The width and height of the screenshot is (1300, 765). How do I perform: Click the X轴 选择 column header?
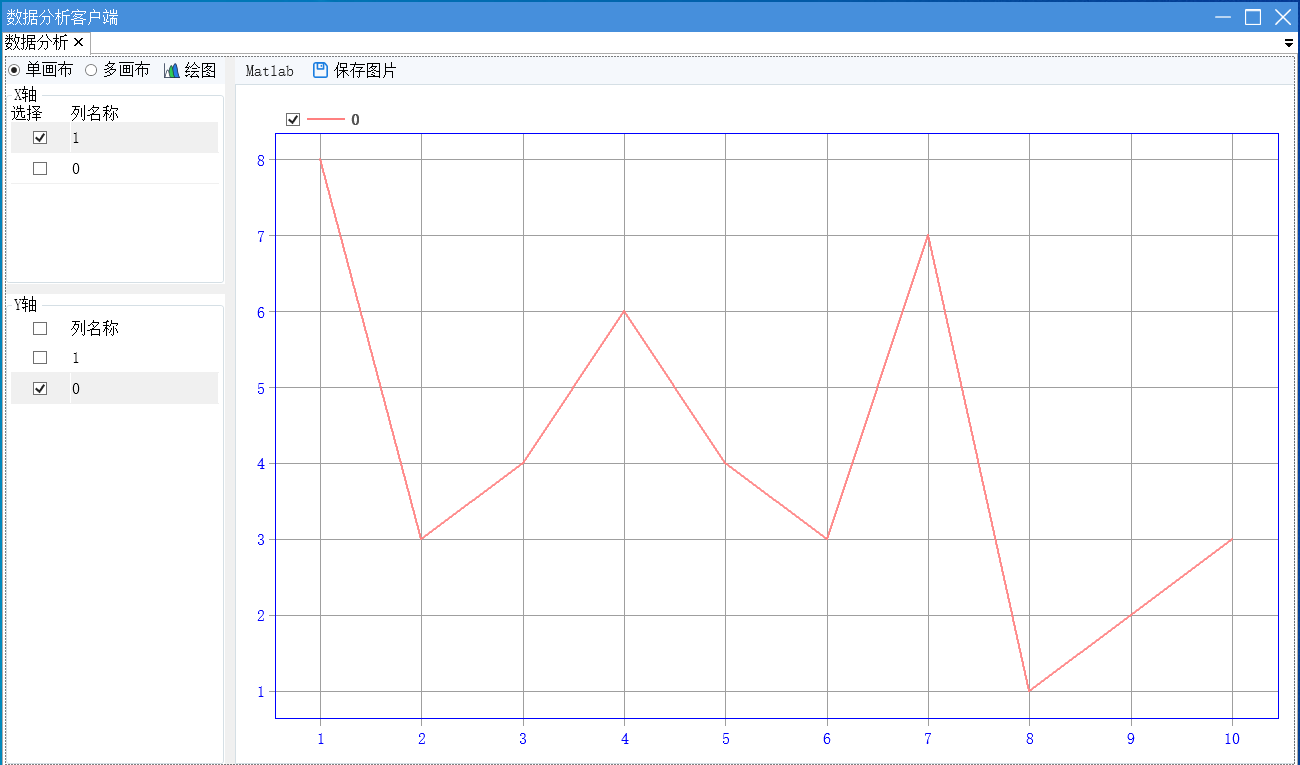tap(27, 113)
